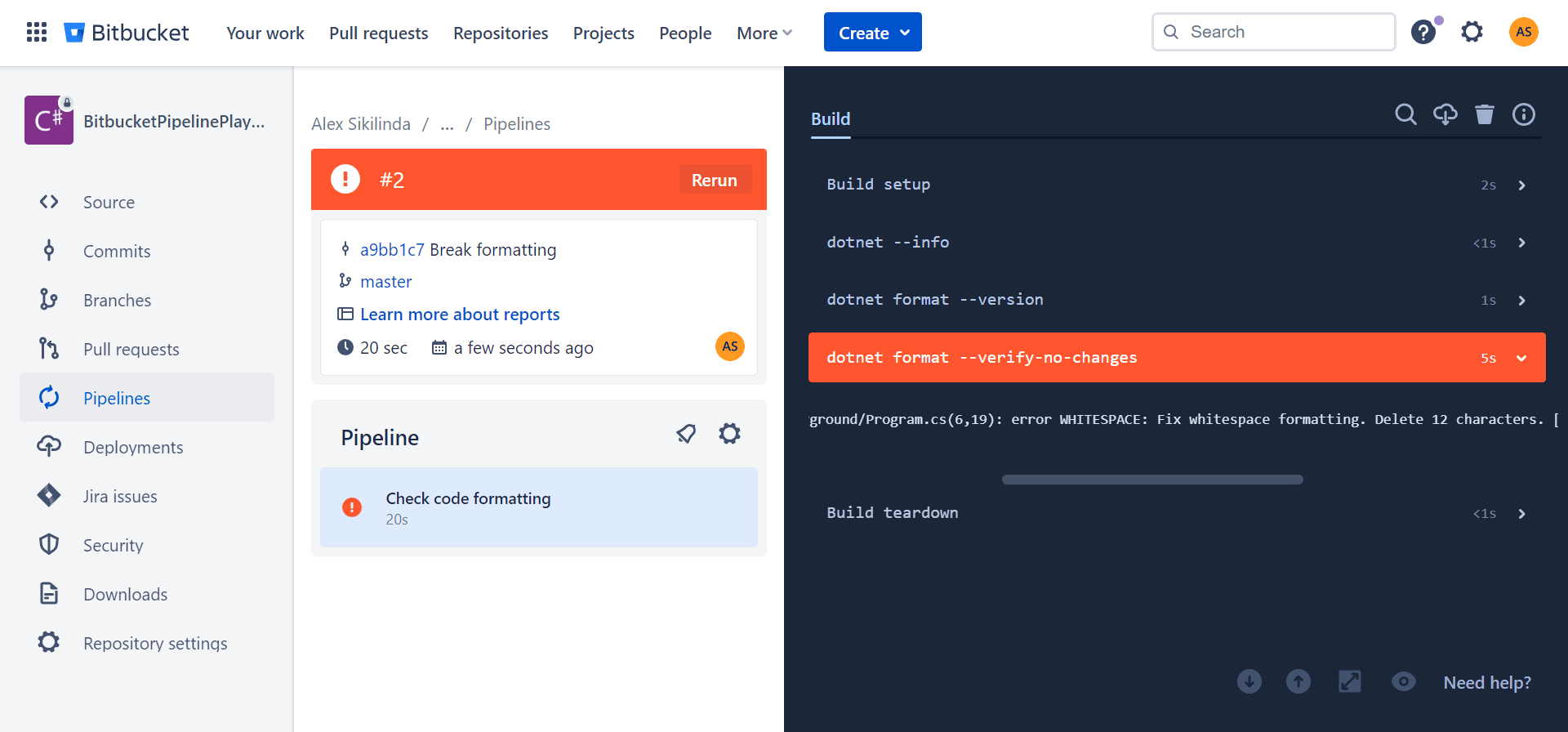Open Projects in top nav
The image size is (1568, 732).
[604, 33]
